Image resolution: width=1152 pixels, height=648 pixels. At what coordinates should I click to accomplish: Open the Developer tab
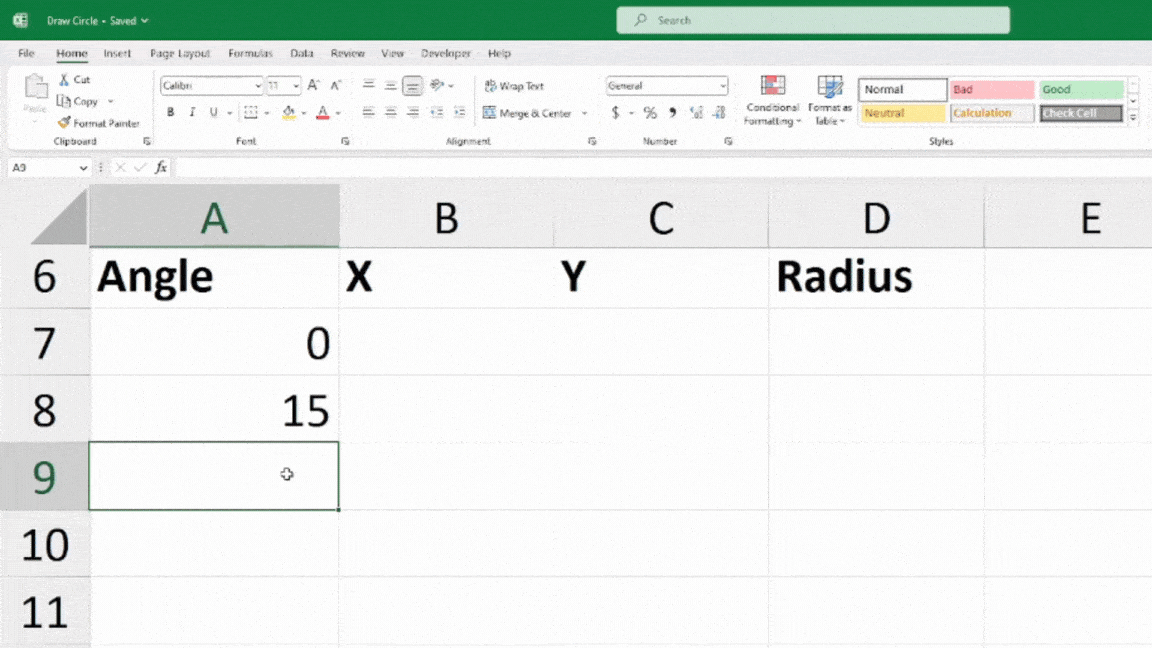tap(446, 53)
